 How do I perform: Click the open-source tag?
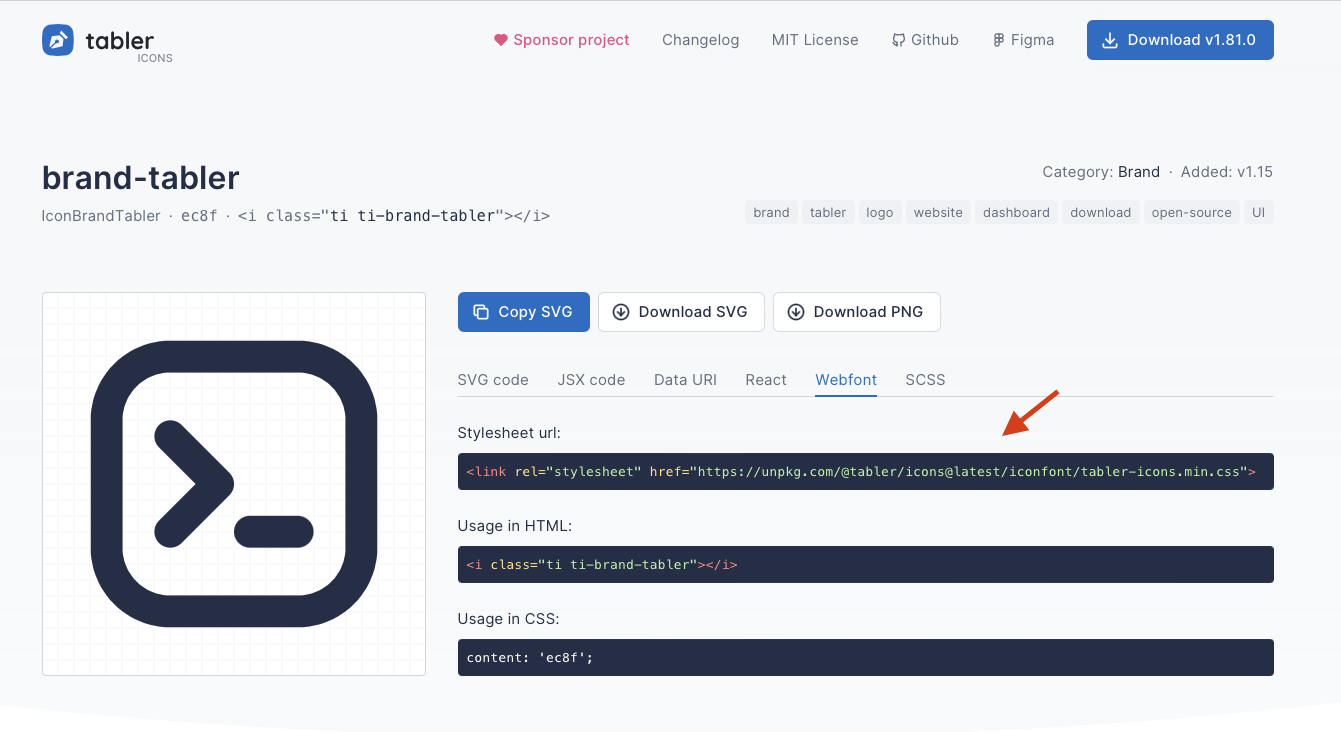point(1191,212)
